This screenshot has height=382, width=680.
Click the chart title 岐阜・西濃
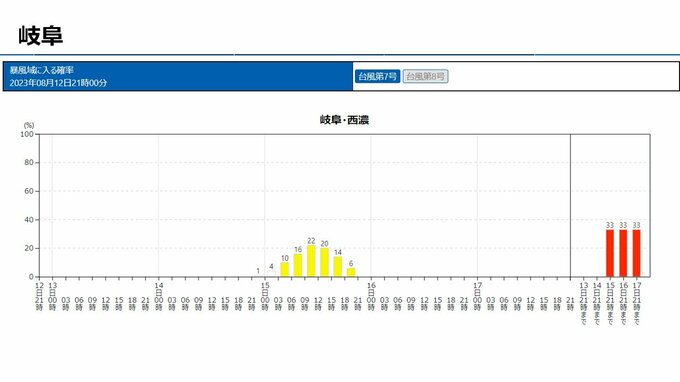(344, 120)
